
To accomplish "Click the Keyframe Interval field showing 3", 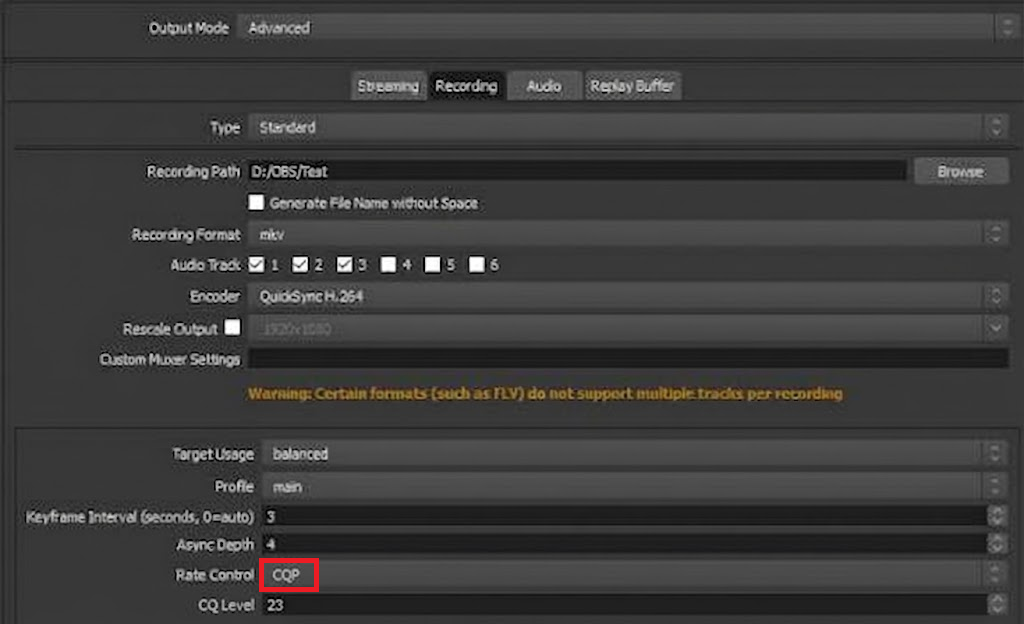I will tap(624, 516).
